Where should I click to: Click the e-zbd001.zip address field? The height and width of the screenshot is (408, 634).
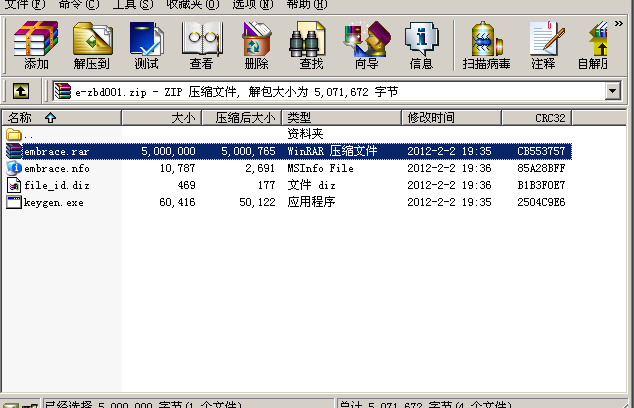click(x=330, y=91)
